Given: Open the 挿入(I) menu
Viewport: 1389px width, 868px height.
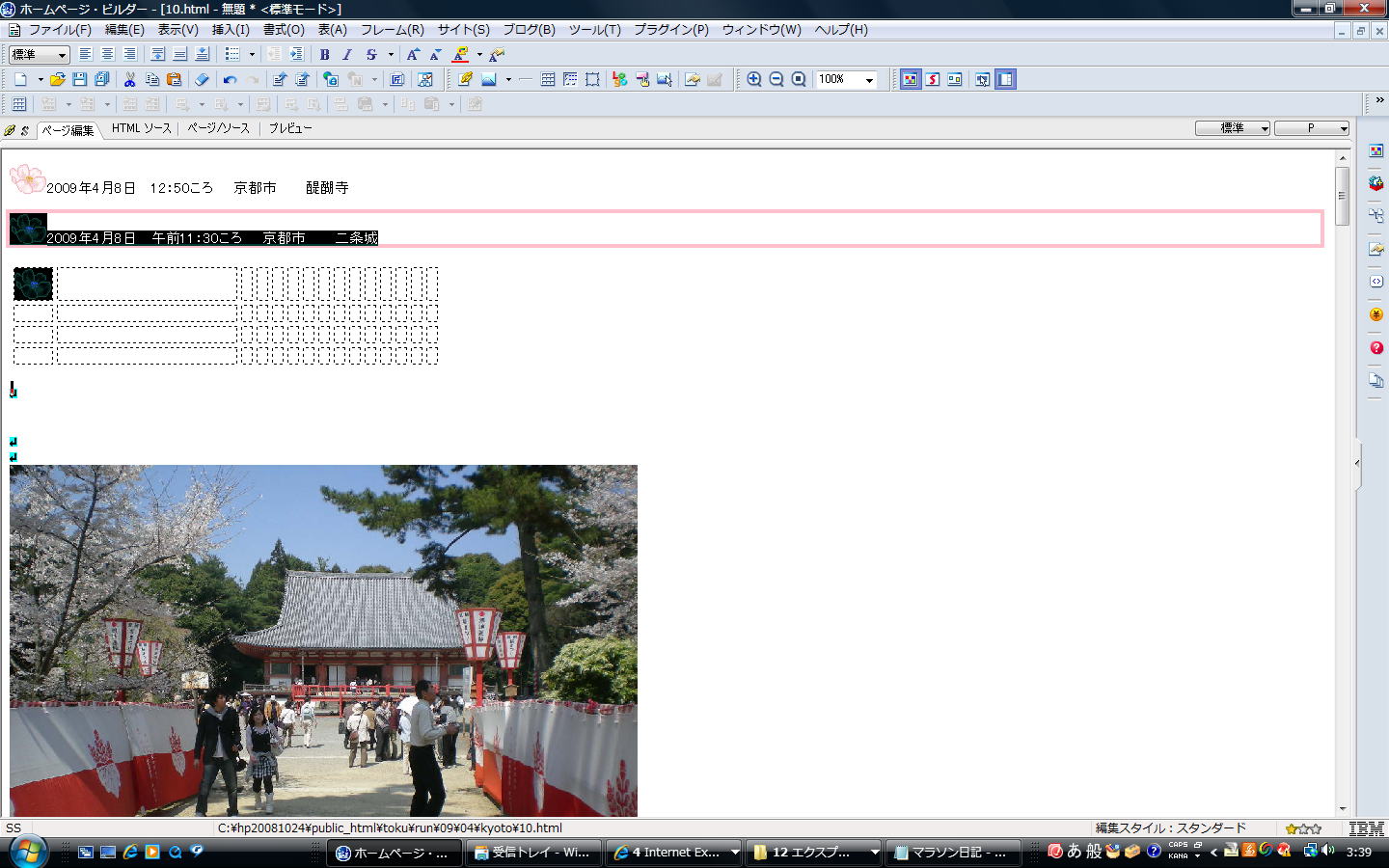Looking at the screenshot, I should pyautogui.click(x=231, y=30).
